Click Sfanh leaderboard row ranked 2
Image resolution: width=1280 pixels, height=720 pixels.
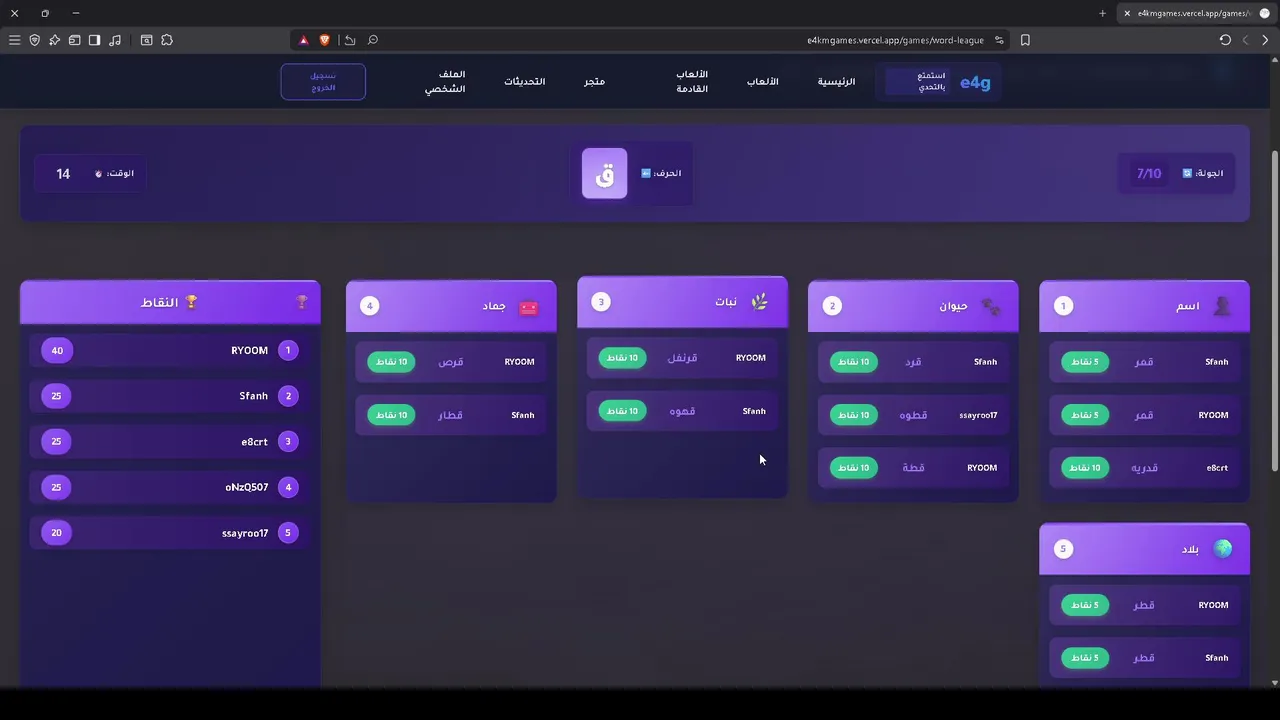pyautogui.click(x=170, y=396)
